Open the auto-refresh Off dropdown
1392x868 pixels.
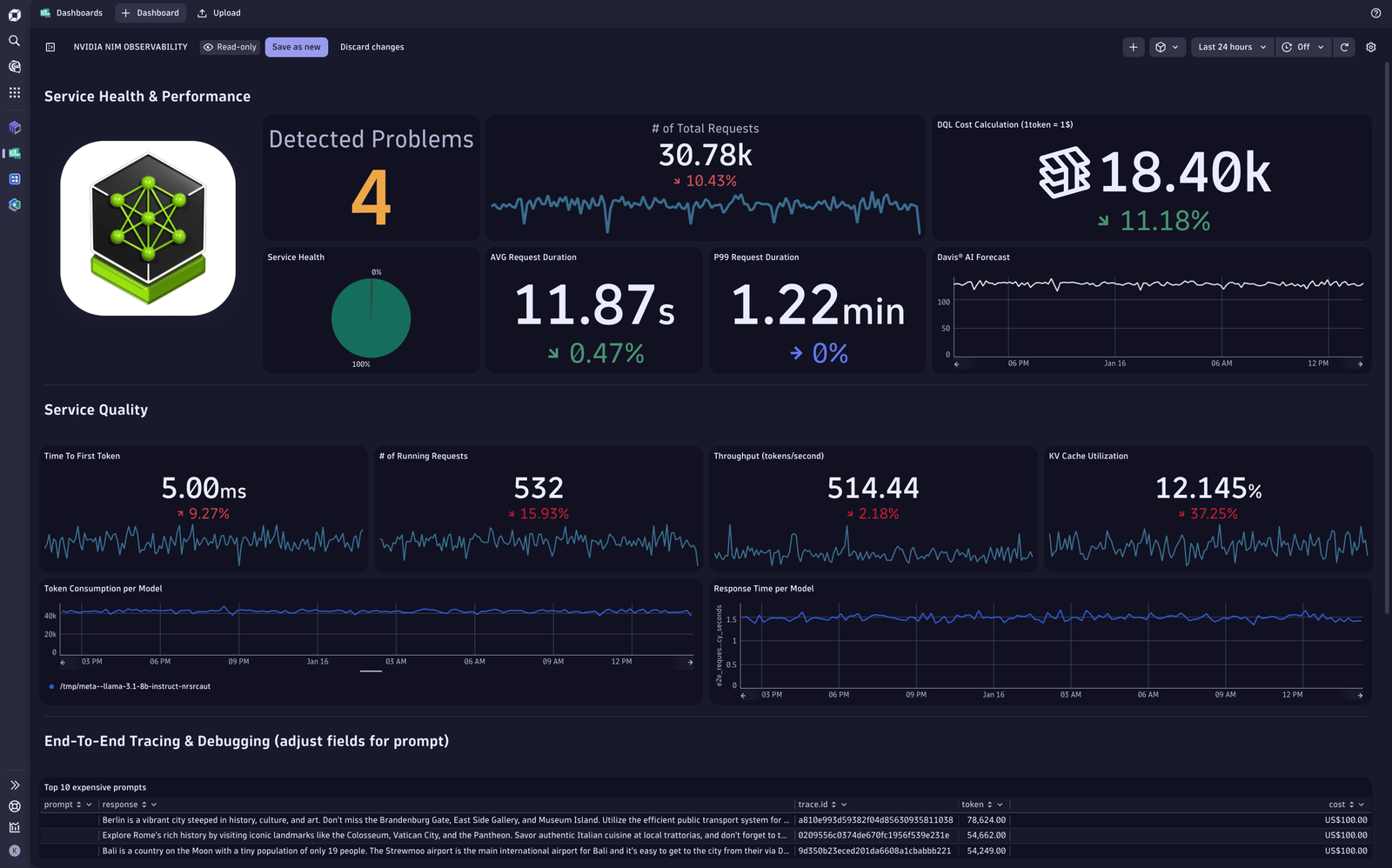tap(1302, 47)
